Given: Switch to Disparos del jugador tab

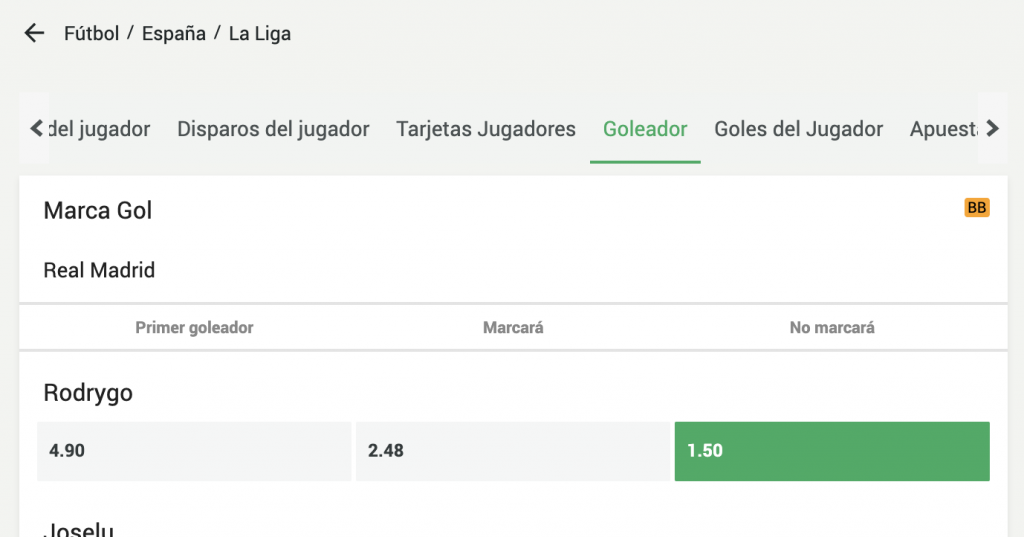Looking at the screenshot, I should point(273,129).
